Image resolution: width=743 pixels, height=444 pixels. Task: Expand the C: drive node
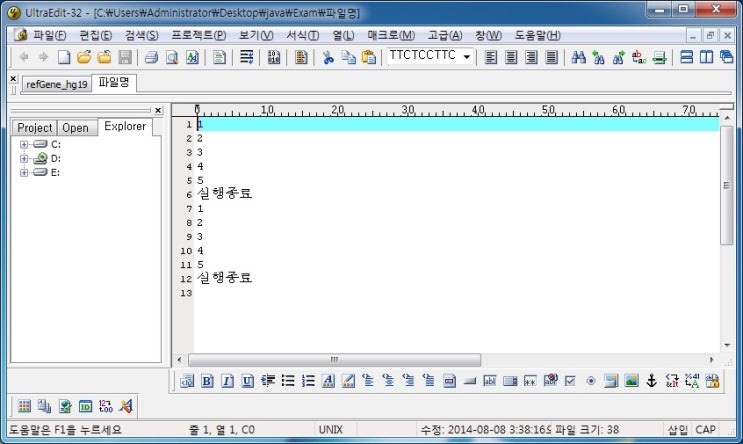click(x=24, y=145)
